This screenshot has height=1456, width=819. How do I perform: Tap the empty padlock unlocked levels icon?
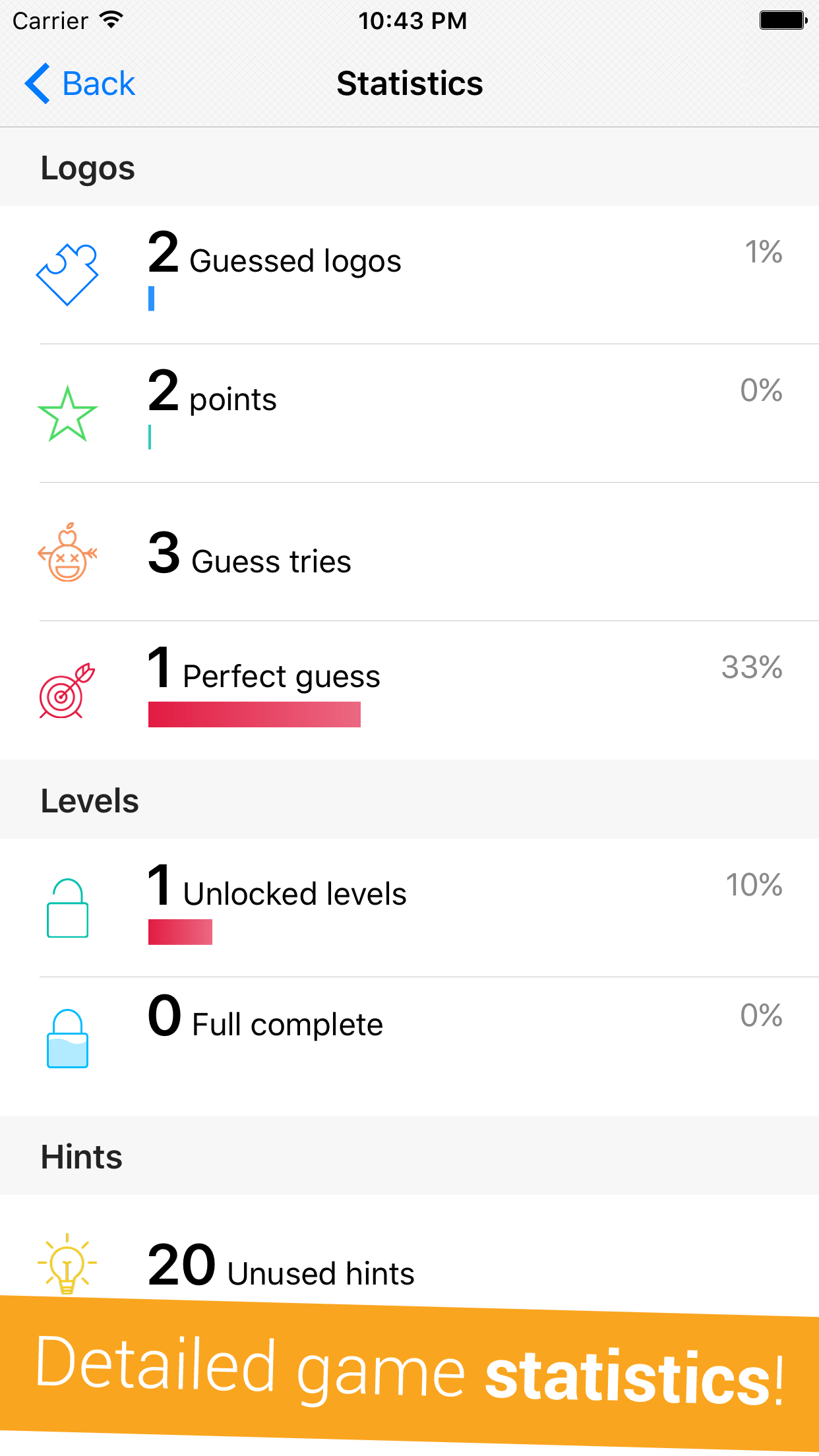pos(67,908)
